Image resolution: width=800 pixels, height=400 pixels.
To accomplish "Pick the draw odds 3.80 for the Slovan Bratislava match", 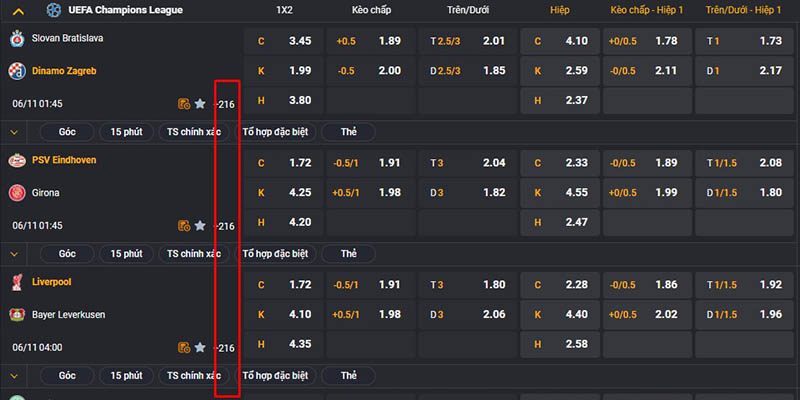I will 284,100.
